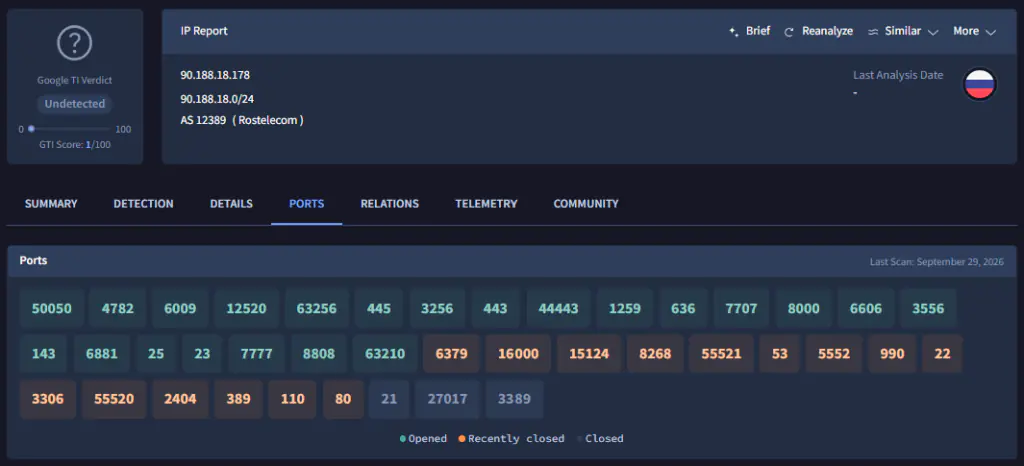The image size is (1024, 466).
Task: Select recently closed port 80
Action: point(344,399)
